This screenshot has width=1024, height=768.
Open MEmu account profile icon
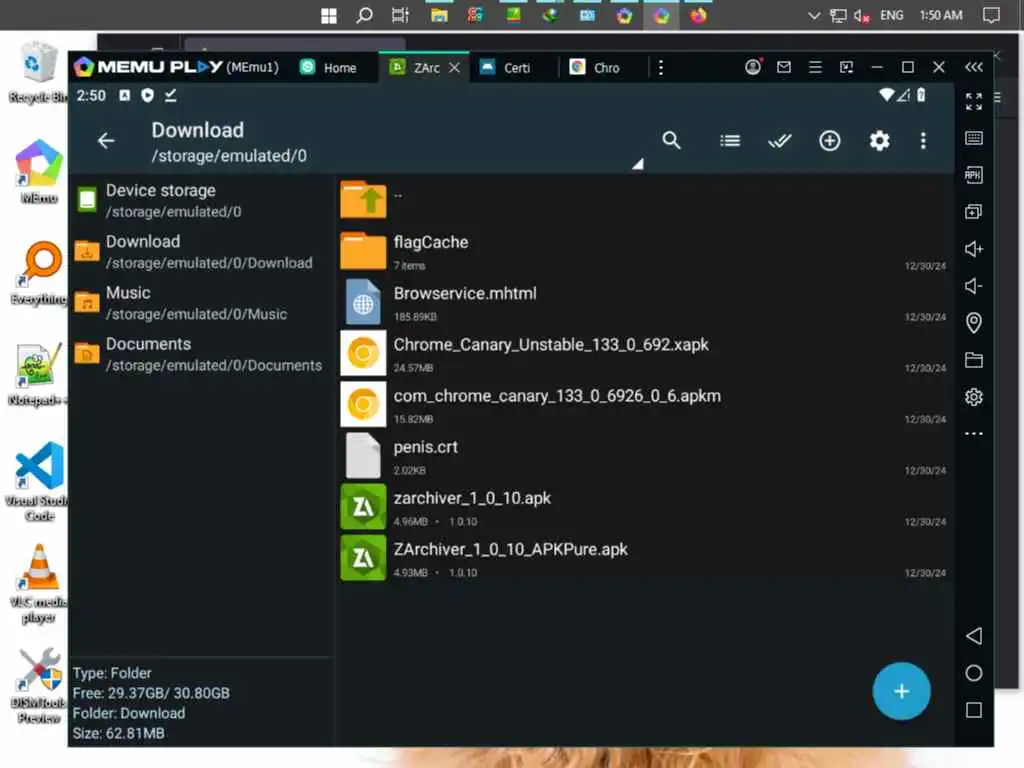point(753,67)
